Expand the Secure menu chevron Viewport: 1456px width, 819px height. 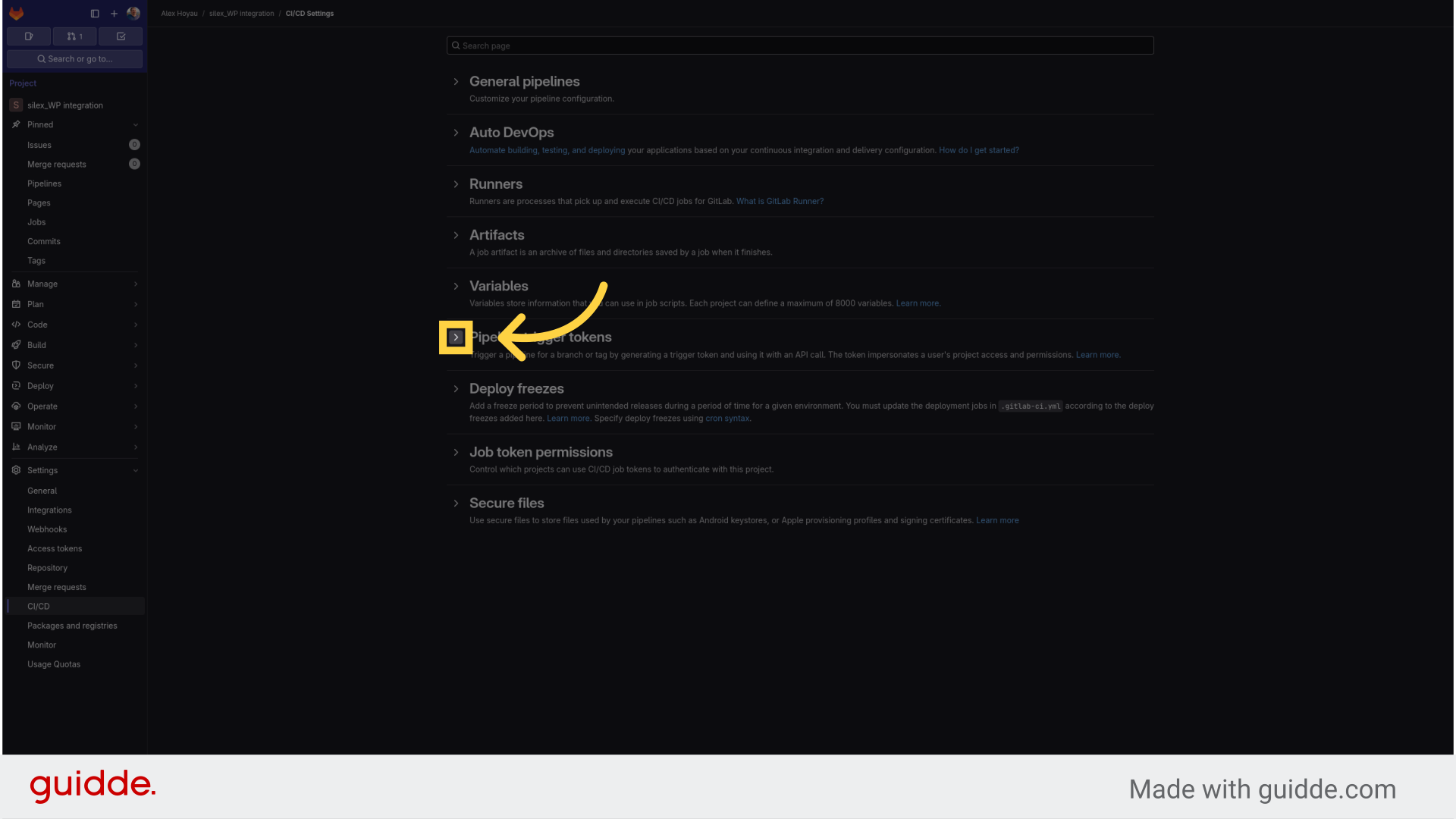click(136, 366)
